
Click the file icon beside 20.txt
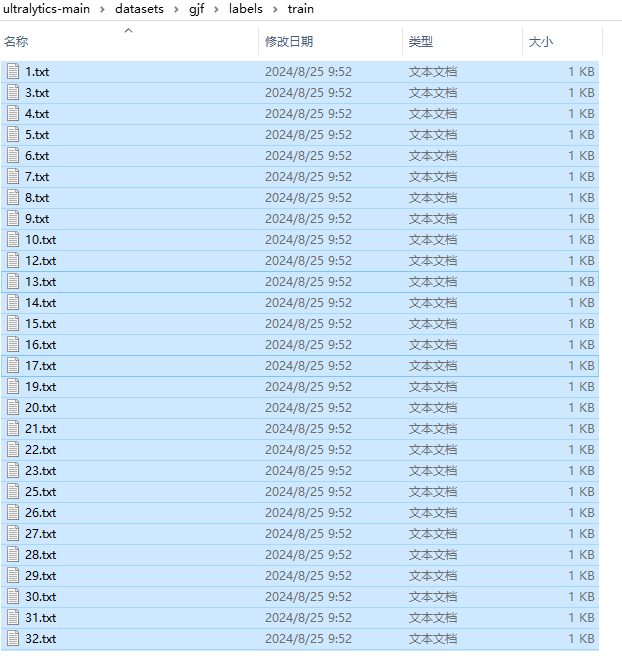click(x=13, y=408)
